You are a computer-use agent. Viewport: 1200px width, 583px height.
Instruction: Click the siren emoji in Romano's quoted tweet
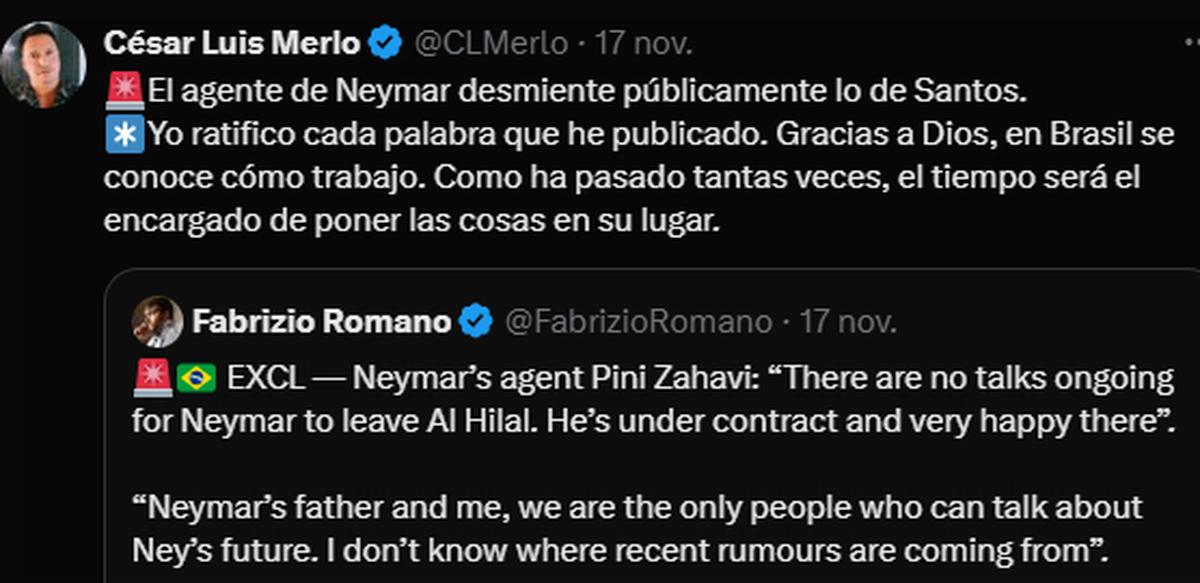click(x=152, y=379)
